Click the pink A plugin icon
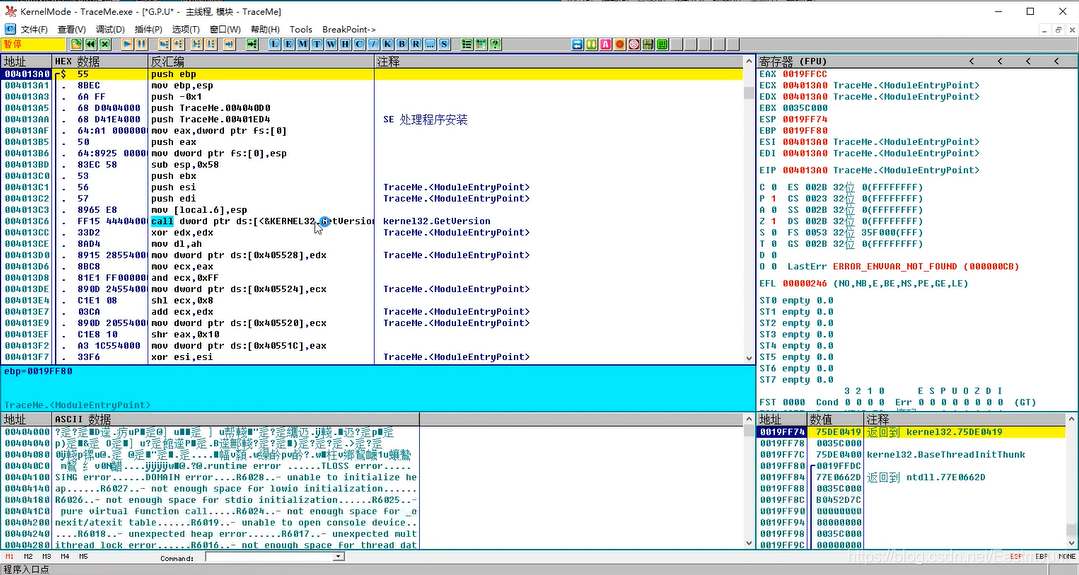 [x=606, y=44]
